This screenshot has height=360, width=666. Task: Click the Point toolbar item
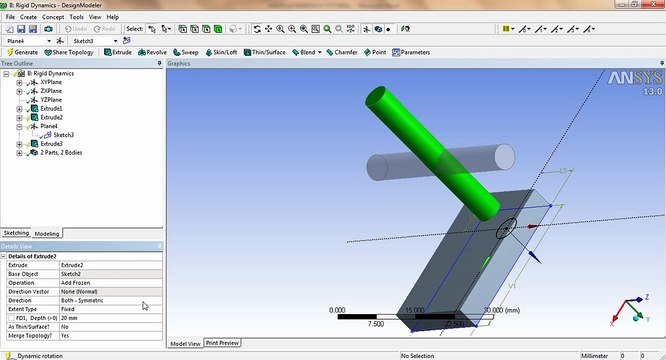point(375,52)
